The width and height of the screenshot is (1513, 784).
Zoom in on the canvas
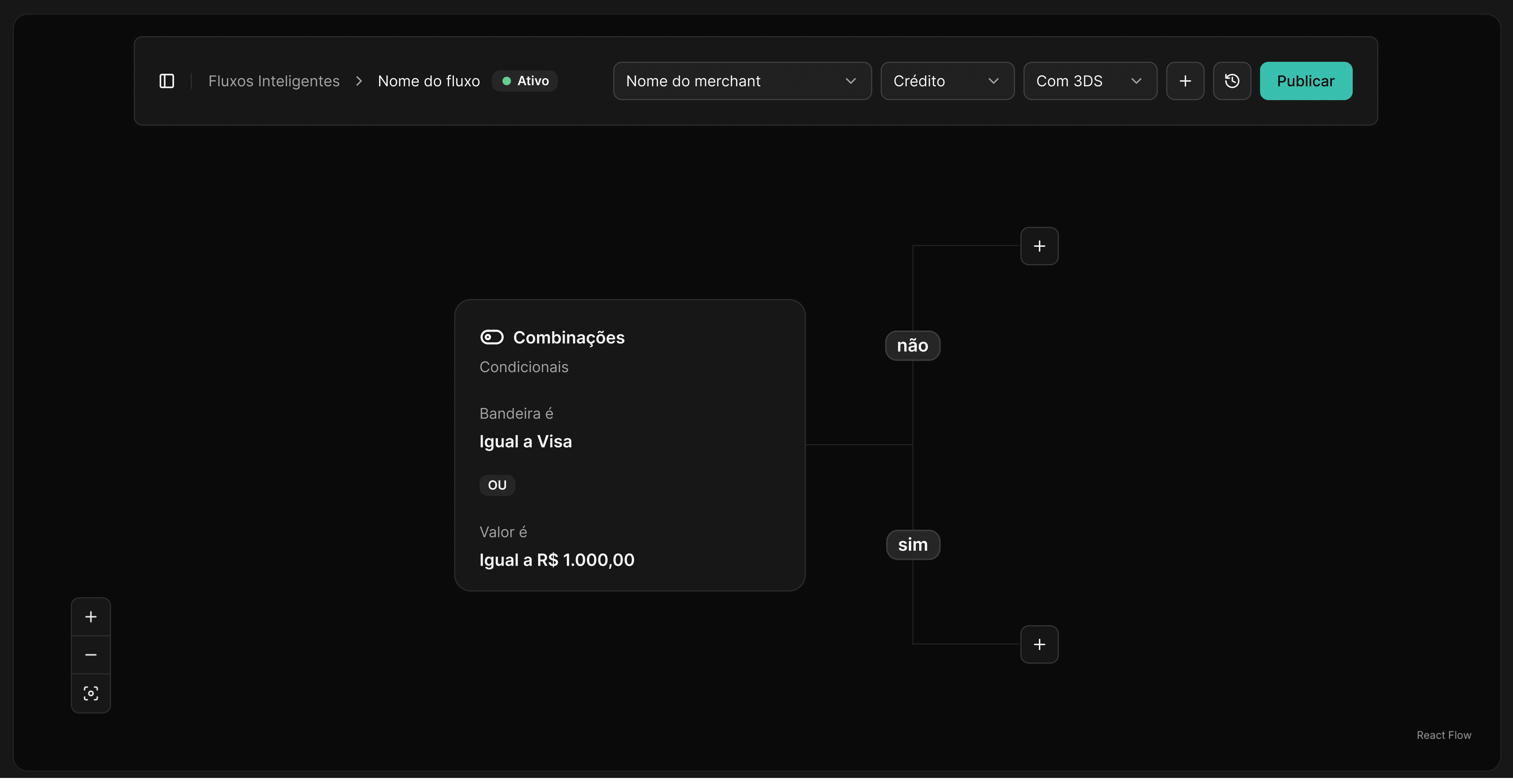[91, 617]
